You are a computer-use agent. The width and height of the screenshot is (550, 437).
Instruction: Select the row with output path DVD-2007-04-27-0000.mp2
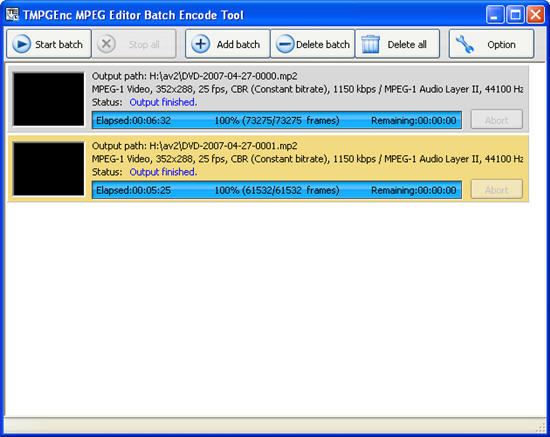tap(268, 99)
